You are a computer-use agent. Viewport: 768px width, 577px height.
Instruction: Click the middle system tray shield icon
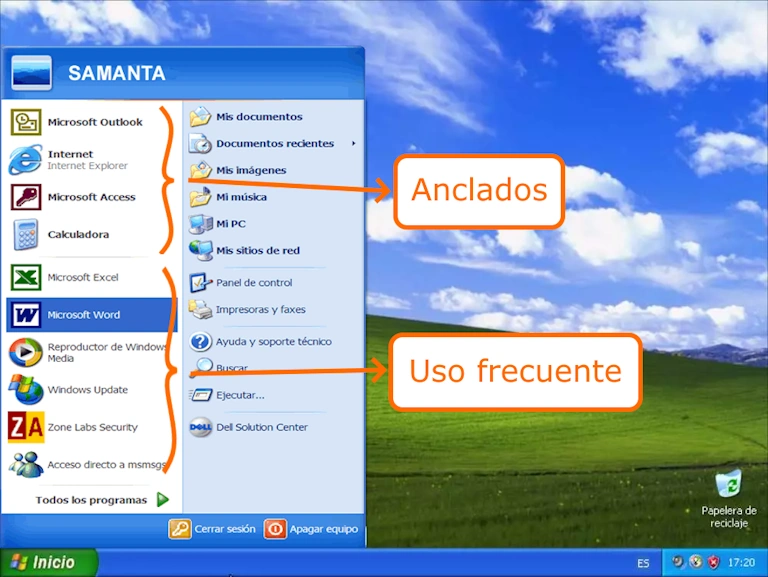point(696,561)
